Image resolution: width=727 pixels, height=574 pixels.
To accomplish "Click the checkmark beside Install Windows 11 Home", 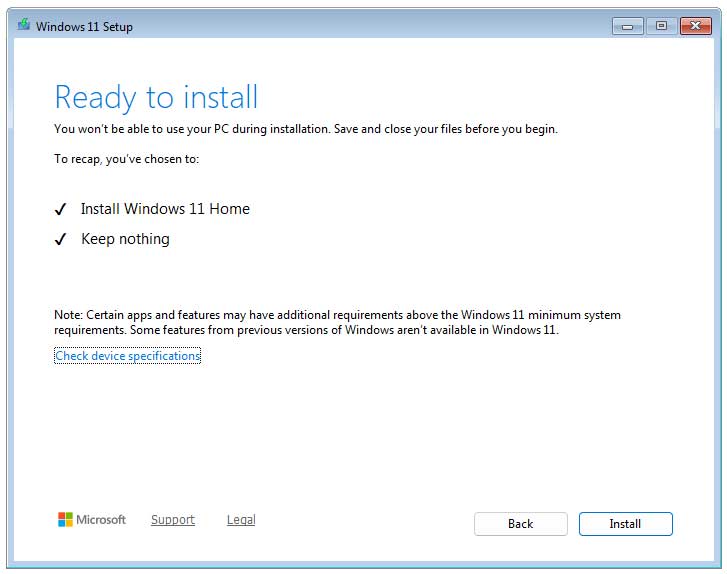I will (x=61, y=210).
